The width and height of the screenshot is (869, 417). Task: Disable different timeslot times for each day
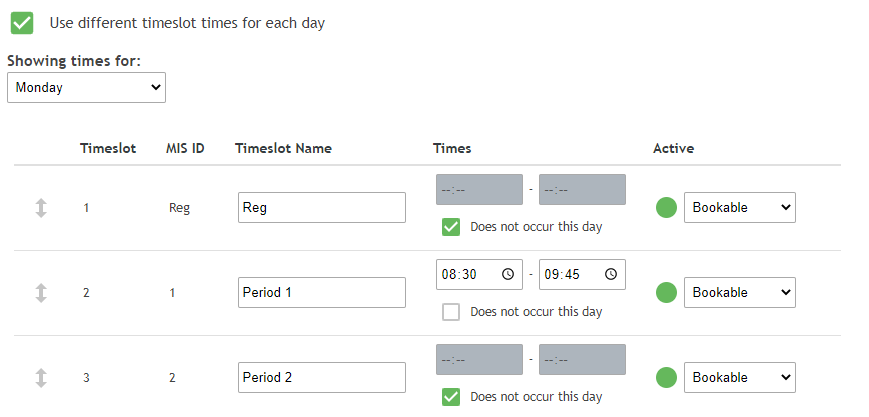click(22, 22)
